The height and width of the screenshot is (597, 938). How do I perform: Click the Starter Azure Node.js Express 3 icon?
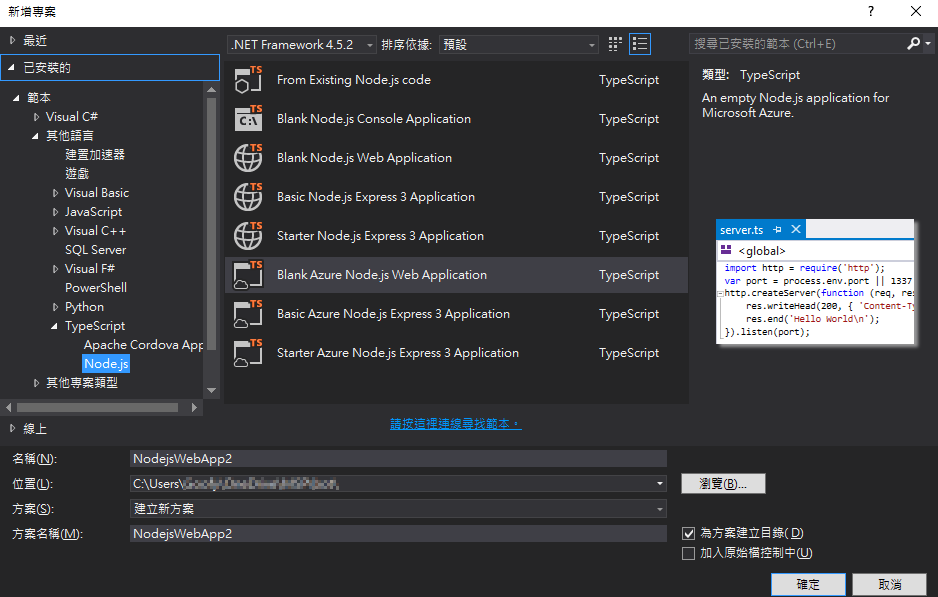click(x=248, y=353)
